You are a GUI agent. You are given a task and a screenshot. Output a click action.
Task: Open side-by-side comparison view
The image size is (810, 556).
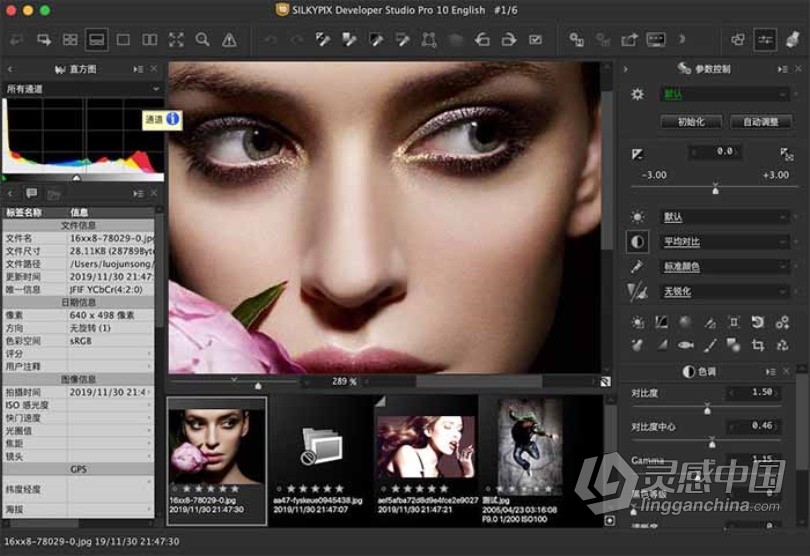tap(150, 40)
